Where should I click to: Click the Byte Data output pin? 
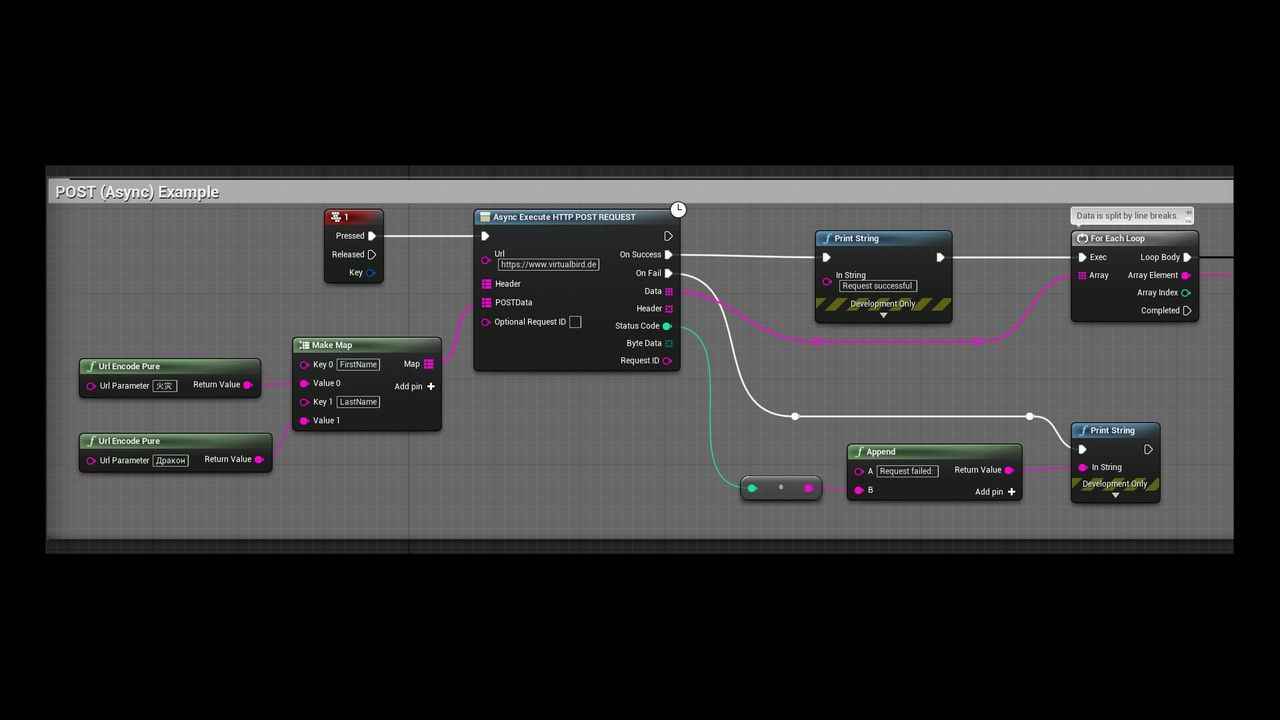[669, 343]
